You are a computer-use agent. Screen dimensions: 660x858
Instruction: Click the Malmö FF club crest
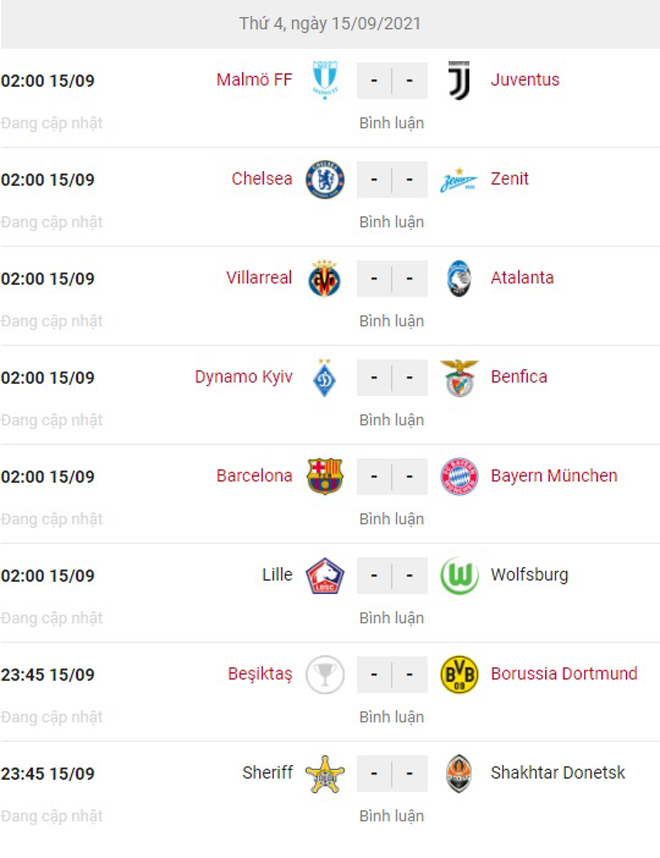(x=325, y=80)
